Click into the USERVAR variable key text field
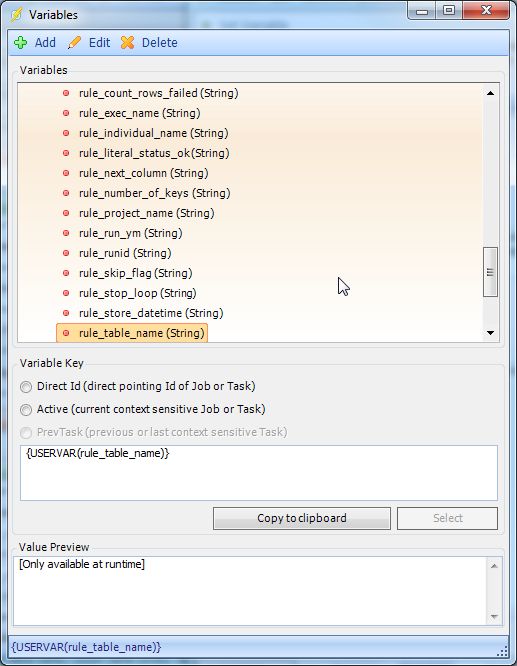Screen dimensions: 517x666 tap(259, 473)
